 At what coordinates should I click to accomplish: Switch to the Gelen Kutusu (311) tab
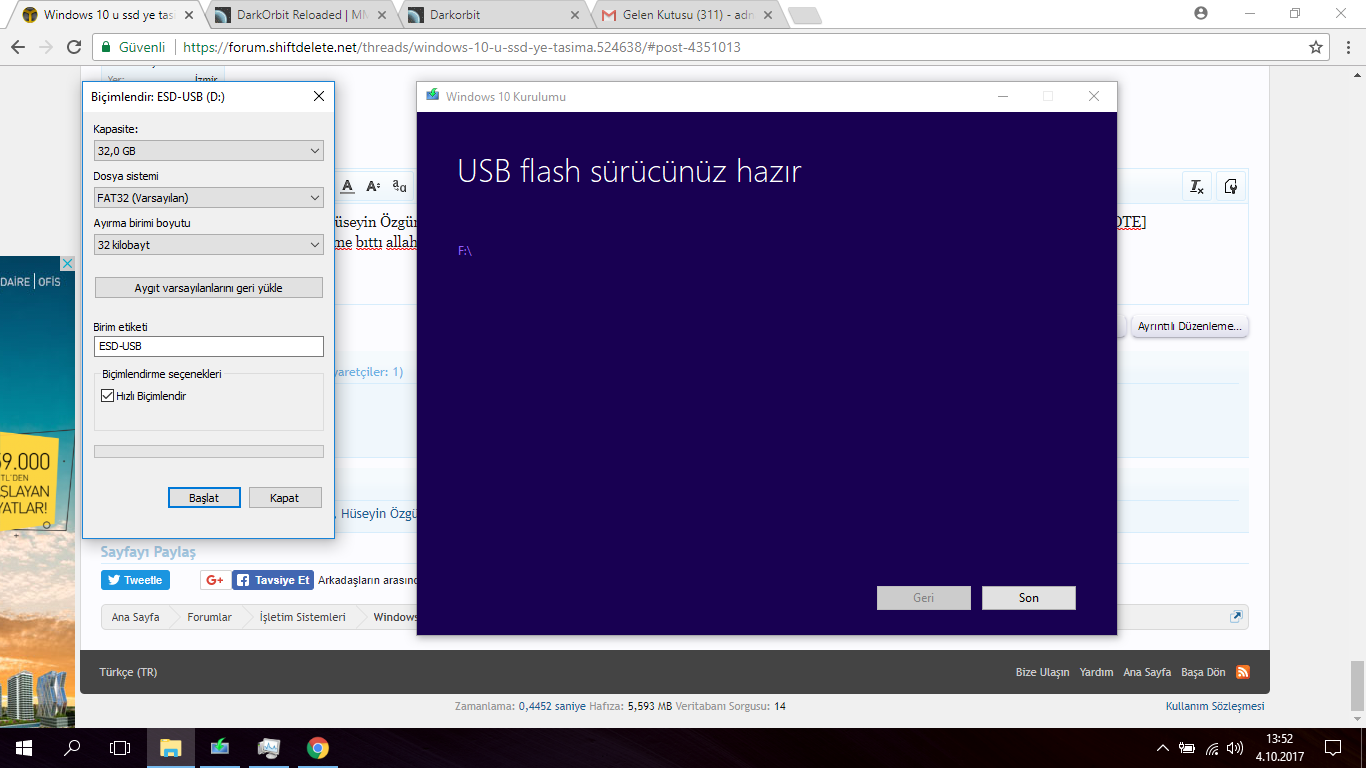pyautogui.click(x=684, y=15)
